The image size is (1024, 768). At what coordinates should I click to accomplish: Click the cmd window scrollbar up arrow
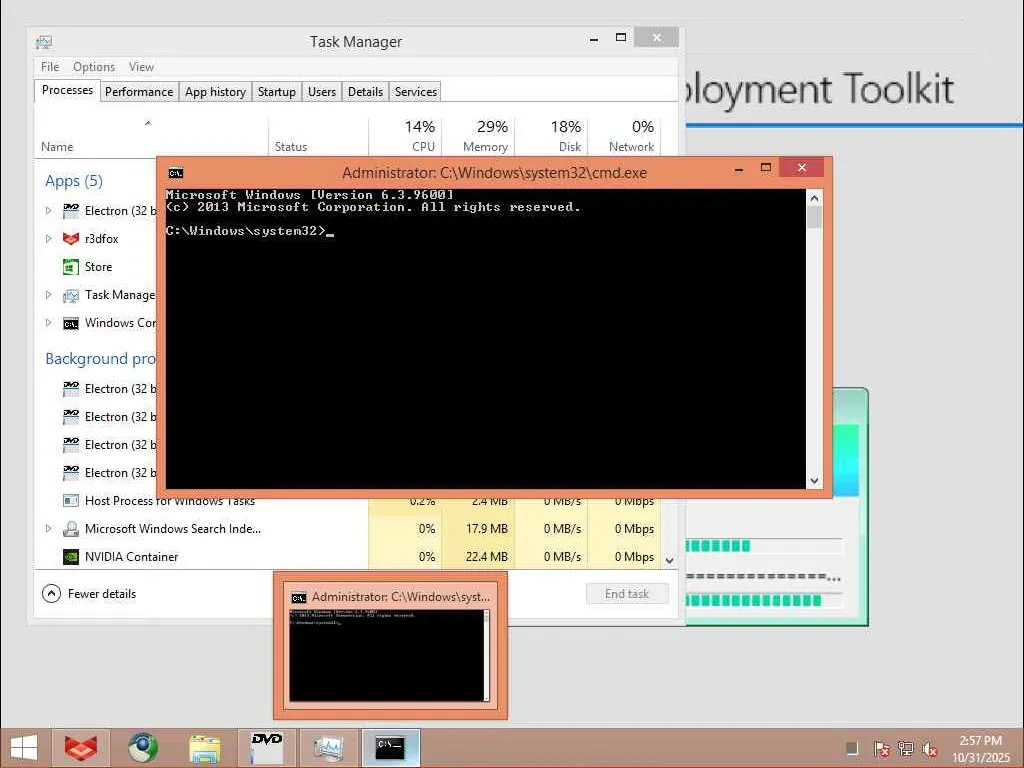click(814, 198)
